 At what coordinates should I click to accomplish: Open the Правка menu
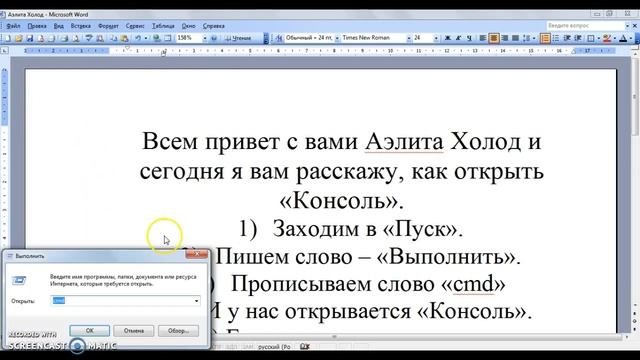37,26
